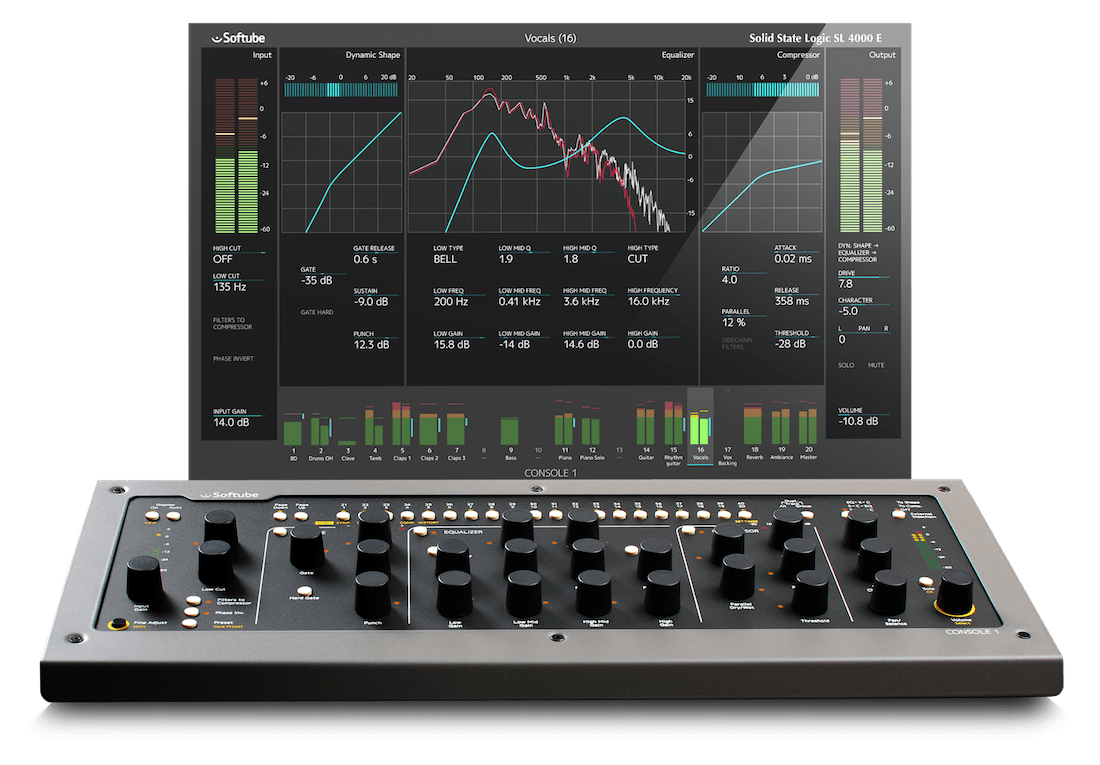Viewport: 1100px width, 765px height.
Task: Click the HIGH FREQUENCY value 16.0 kHz
Action: [x=648, y=302]
